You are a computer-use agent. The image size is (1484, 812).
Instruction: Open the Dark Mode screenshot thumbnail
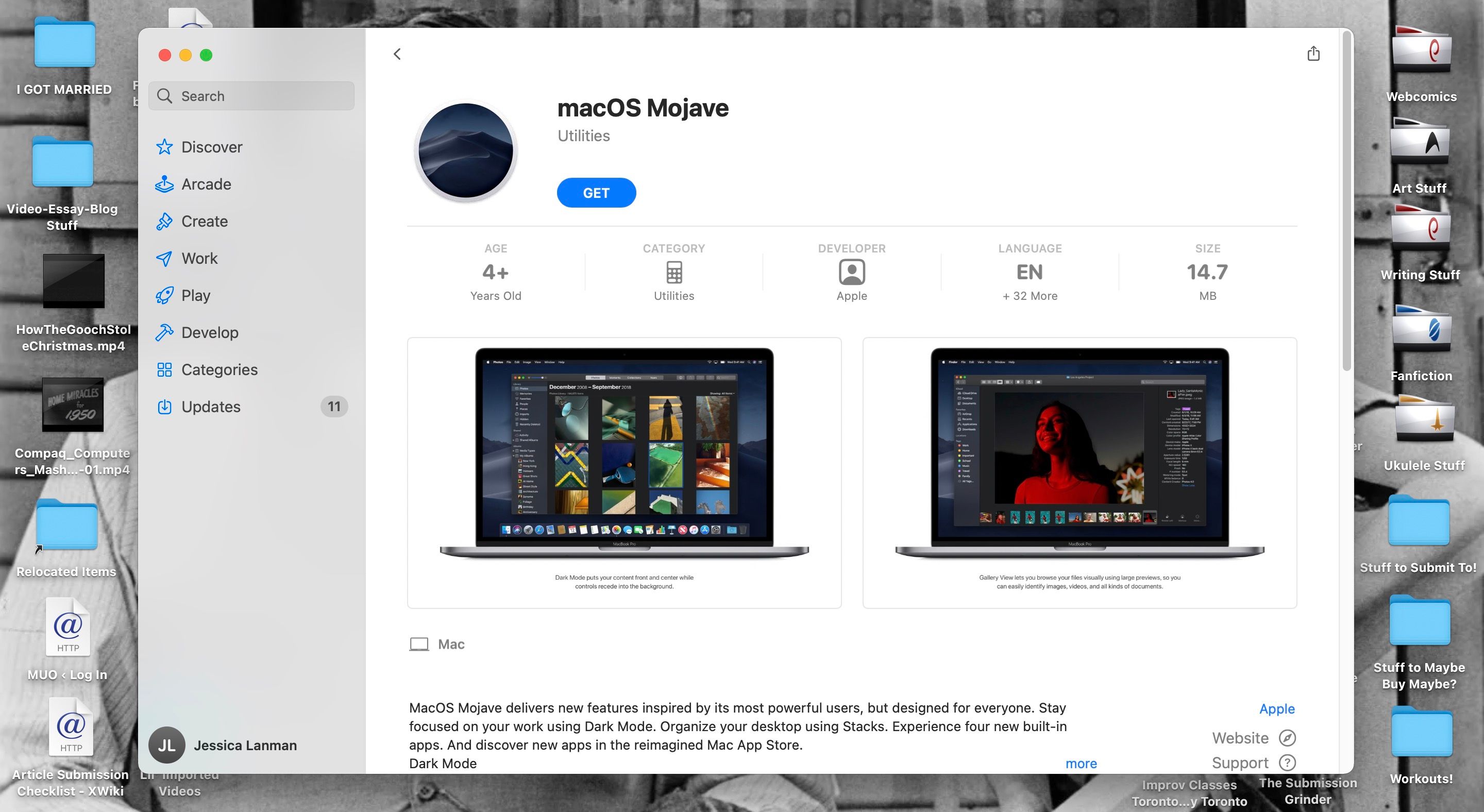click(x=624, y=472)
